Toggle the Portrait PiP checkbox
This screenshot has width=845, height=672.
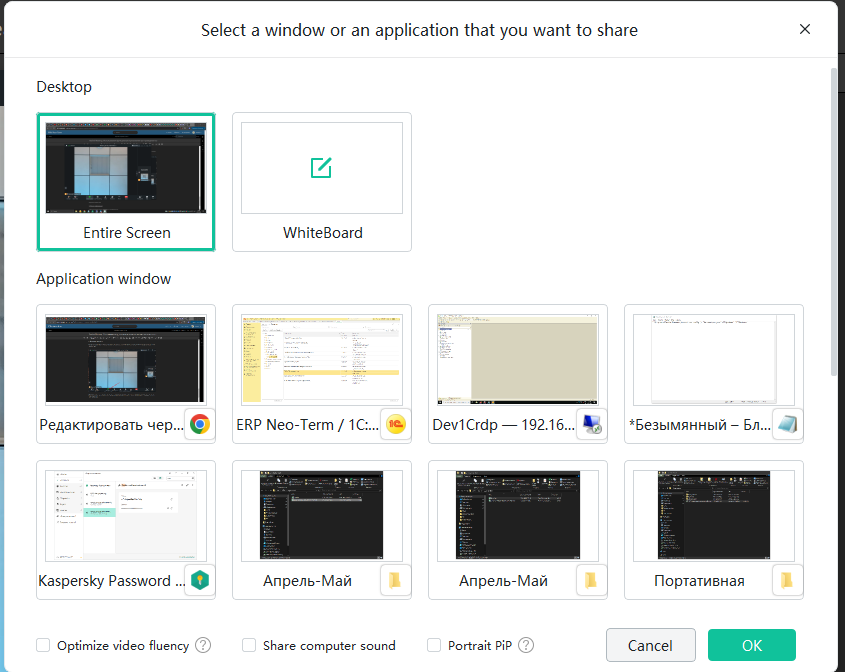[x=434, y=645]
